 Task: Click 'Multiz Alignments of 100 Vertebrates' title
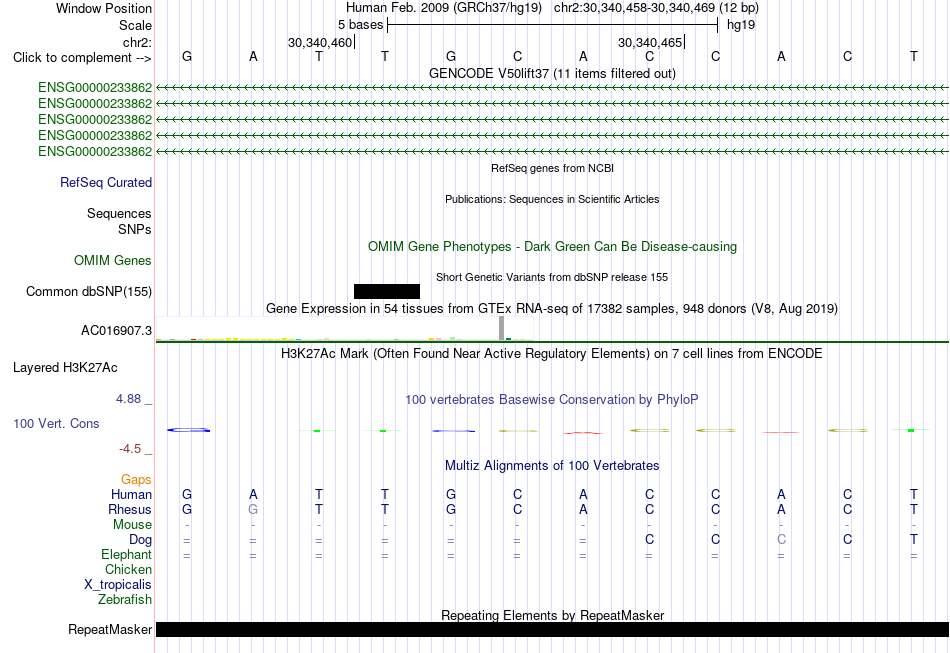tap(552, 465)
